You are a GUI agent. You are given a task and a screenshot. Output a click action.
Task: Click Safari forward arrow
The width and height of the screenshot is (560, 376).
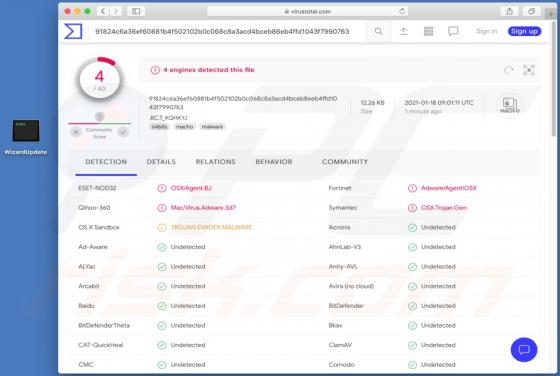(115, 11)
